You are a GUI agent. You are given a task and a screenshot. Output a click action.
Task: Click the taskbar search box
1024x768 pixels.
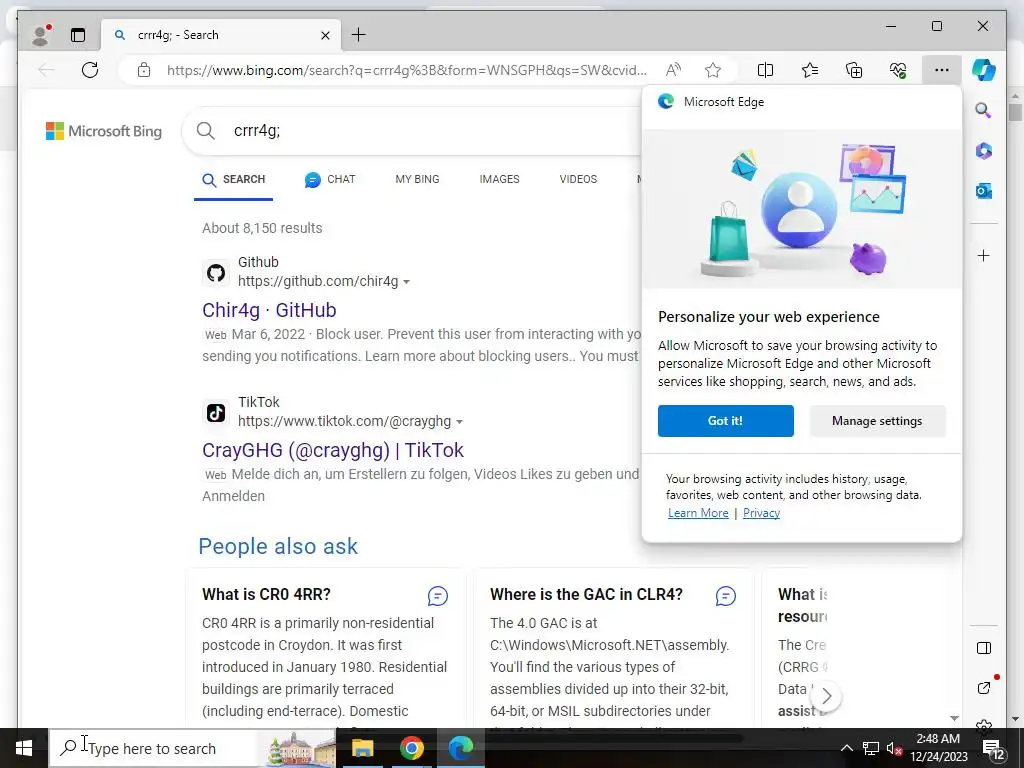click(x=193, y=748)
